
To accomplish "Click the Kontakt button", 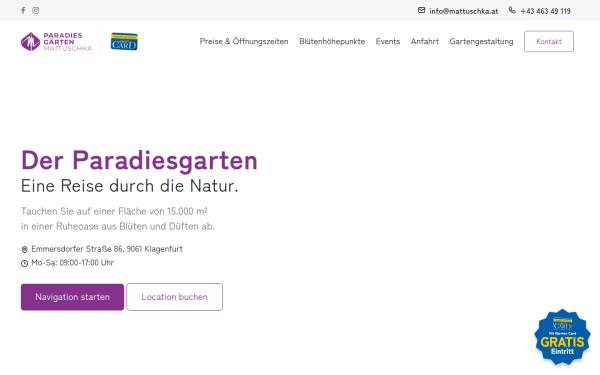I will pos(549,41).
